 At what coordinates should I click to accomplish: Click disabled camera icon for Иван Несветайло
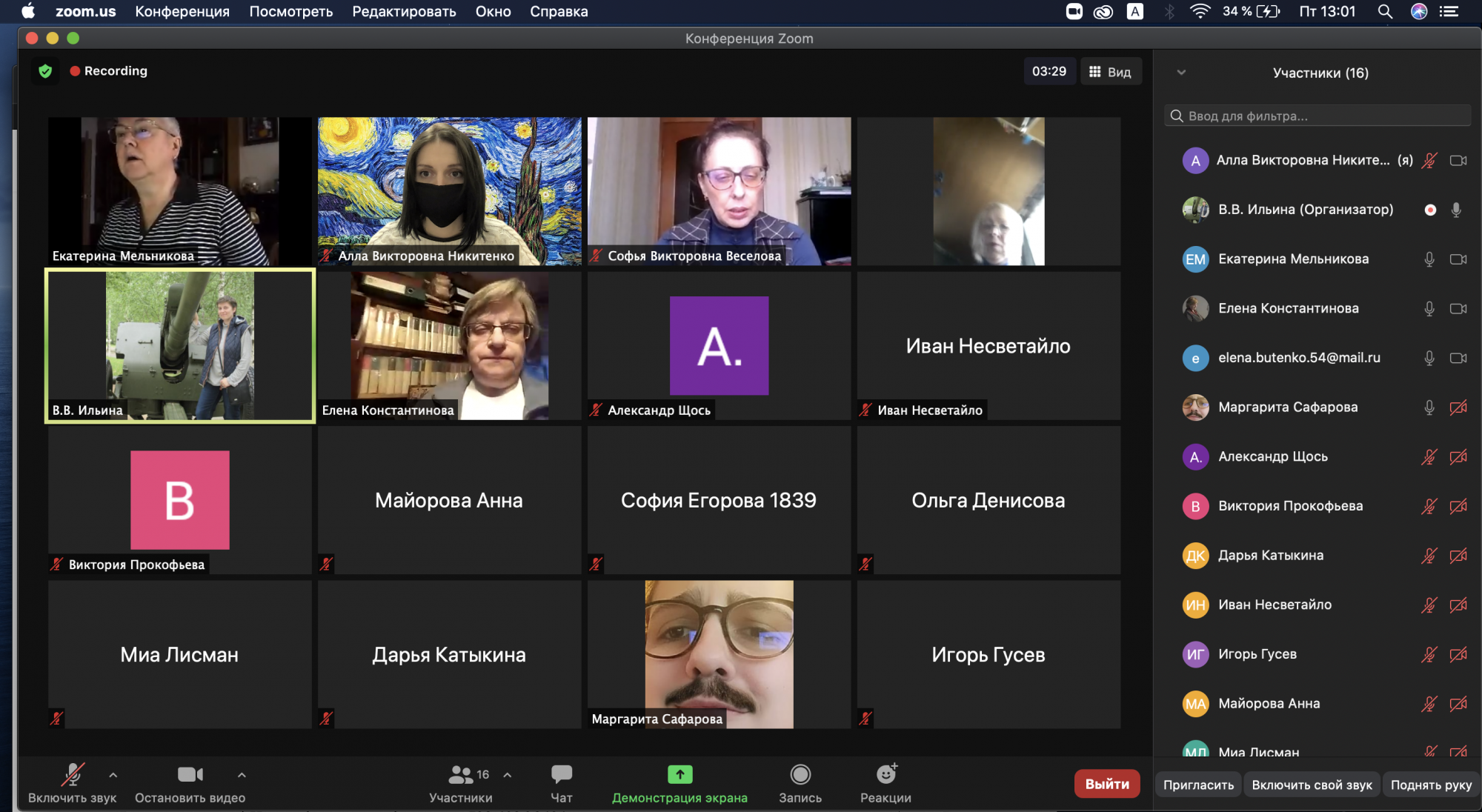[x=1458, y=605]
